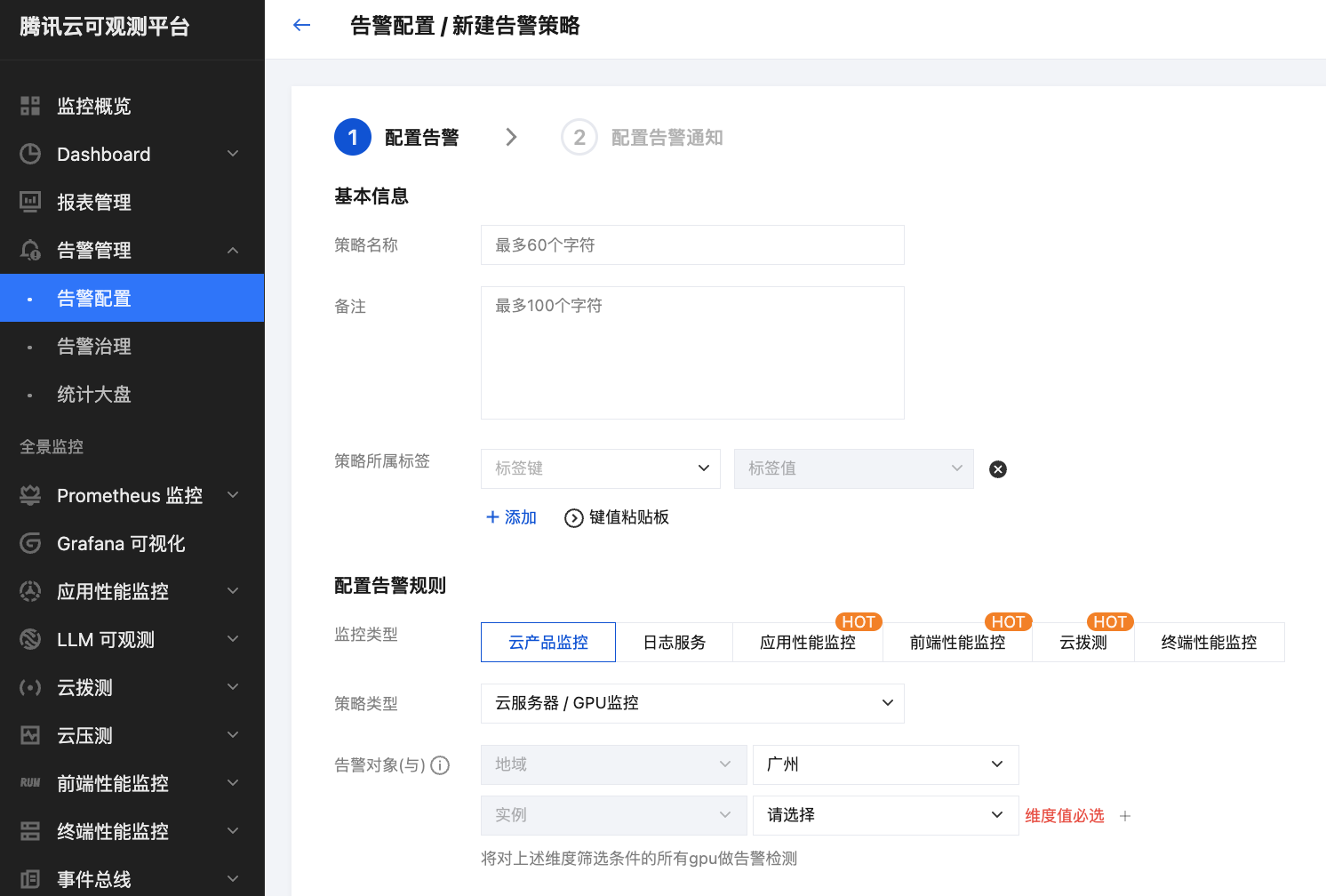This screenshot has width=1326, height=896.
Task: Select the 前端性能监控 monitor type tab
Action: (x=958, y=643)
